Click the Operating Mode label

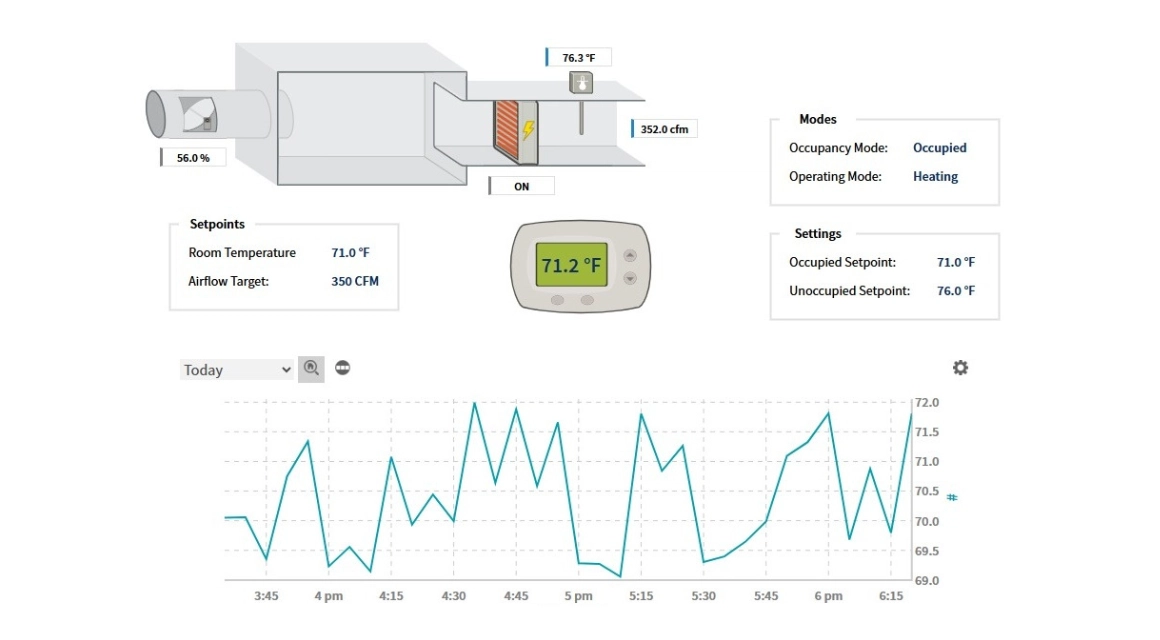[x=835, y=176]
